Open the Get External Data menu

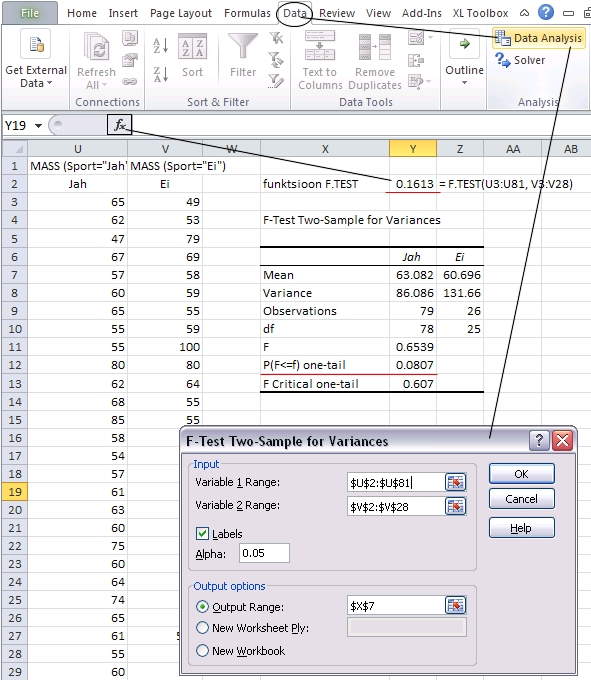coord(36,59)
